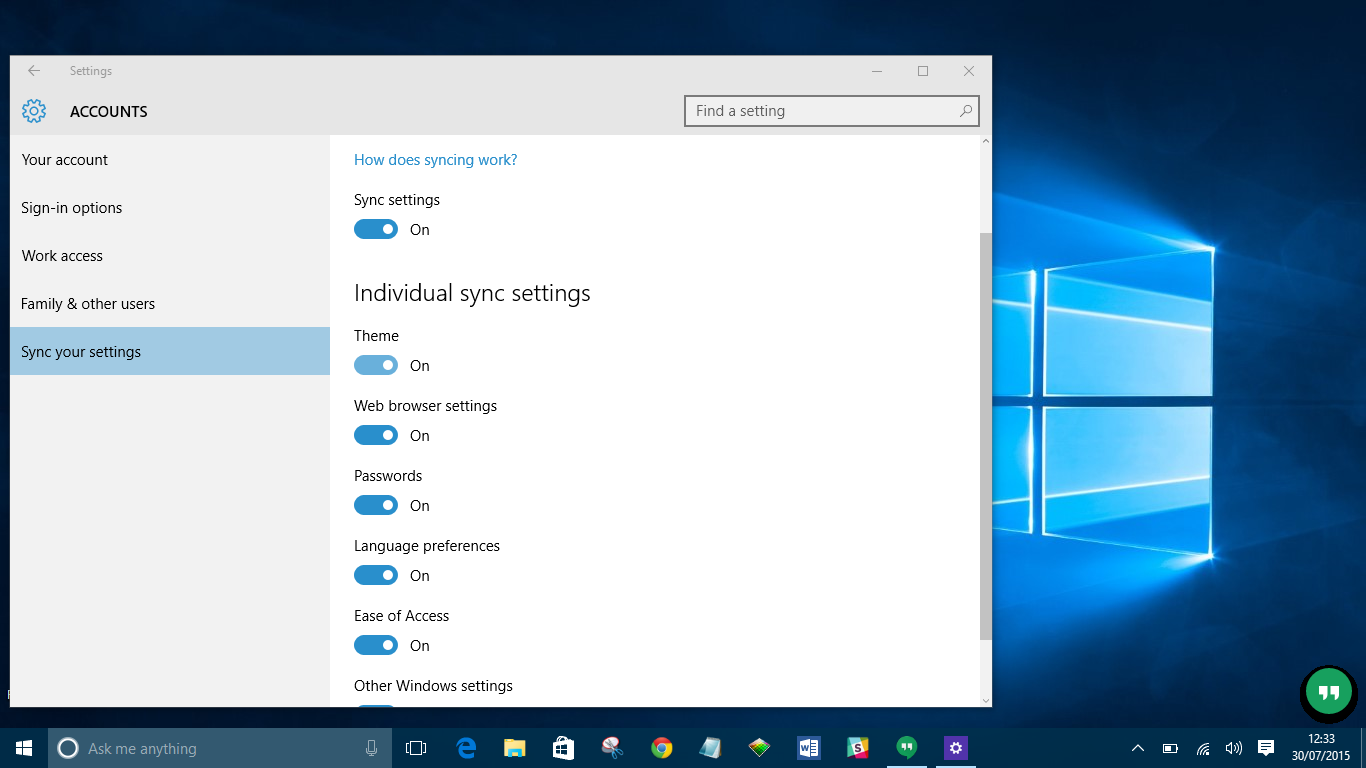Check the battery status icon
This screenshot has width=1366, height=768.
[x=1170, y=748]
